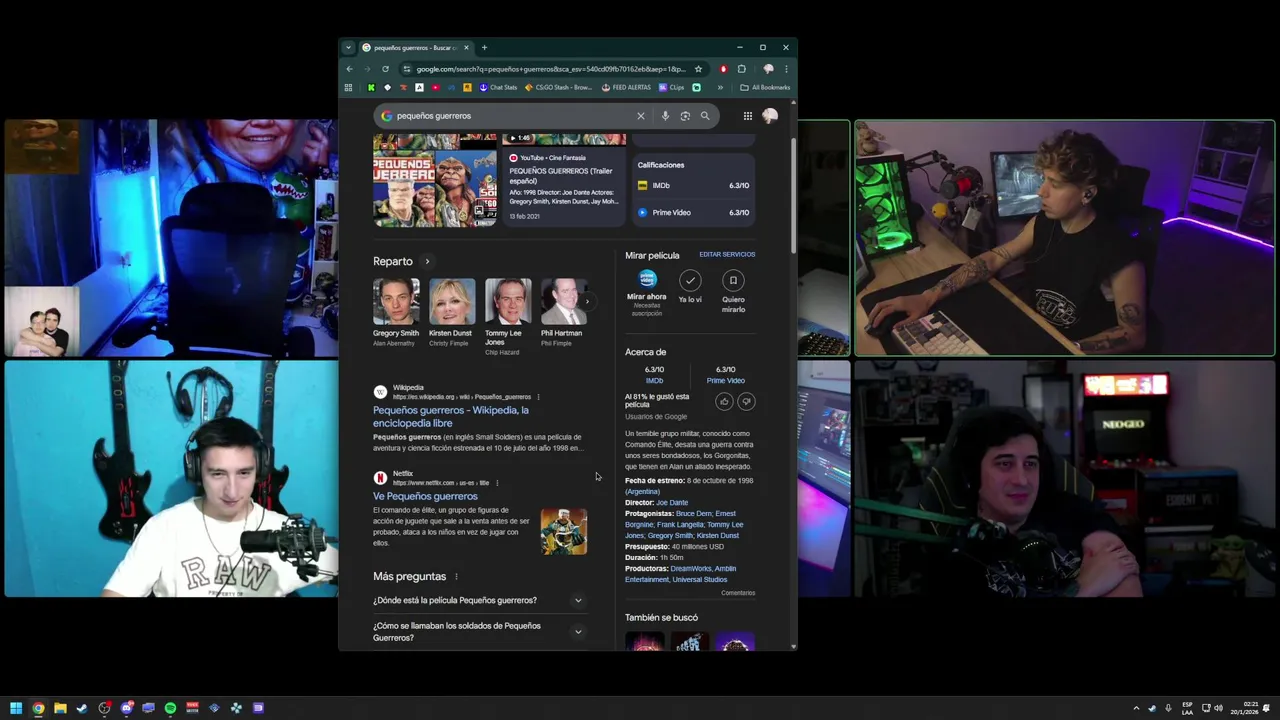Reload the Google search page
1280x720 pixels.
pos(385,69)
